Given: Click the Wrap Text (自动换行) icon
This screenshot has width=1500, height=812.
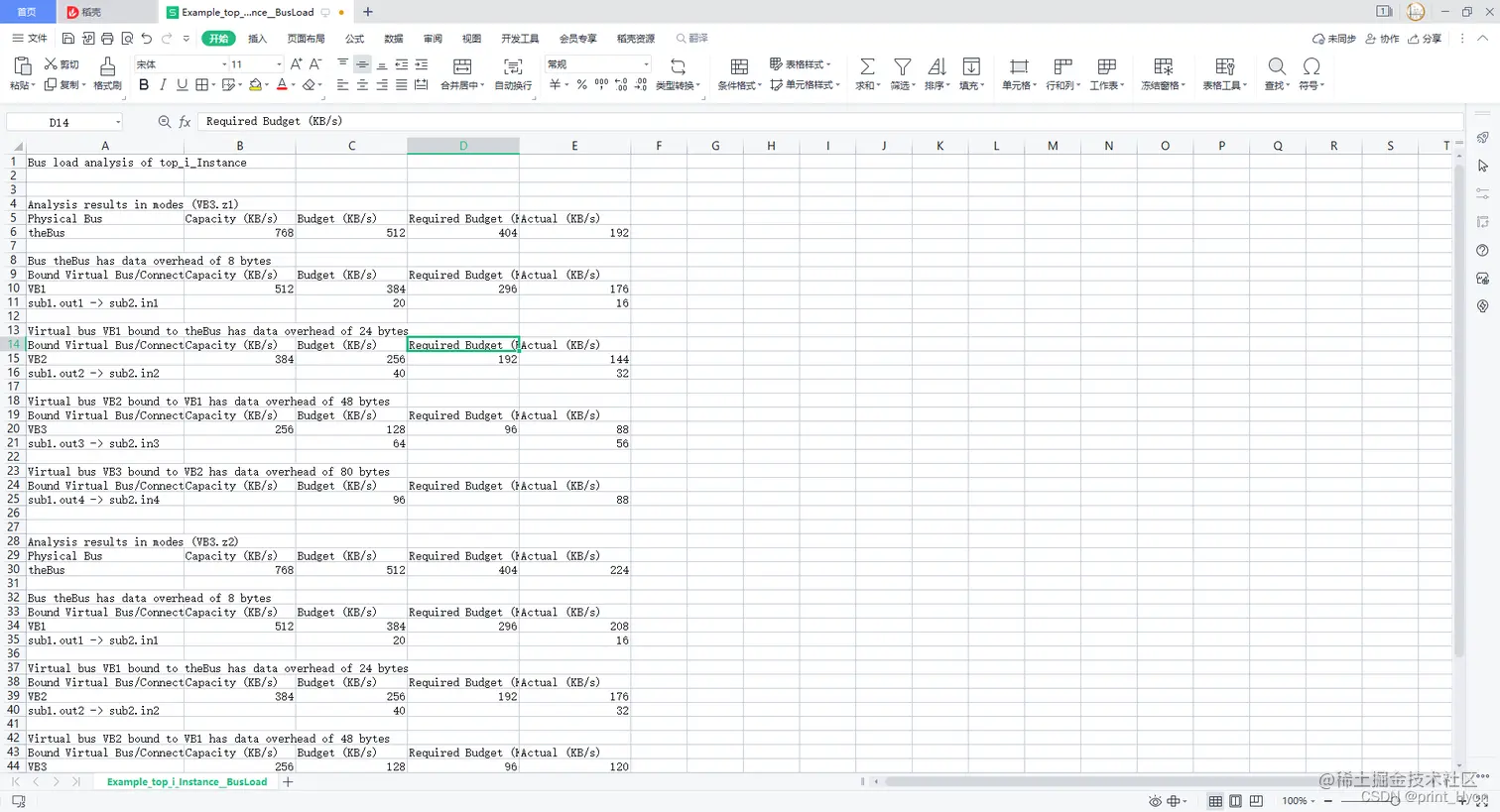Looking at the screenshot, I should tap(513, 66).
